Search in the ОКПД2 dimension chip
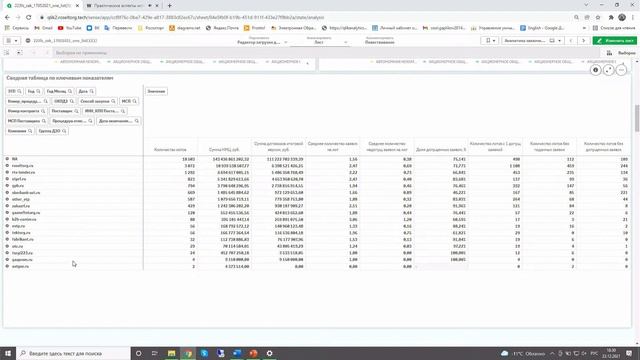This screenshot has height=360, width=640. pyautogui.click(x=72, y=101)
